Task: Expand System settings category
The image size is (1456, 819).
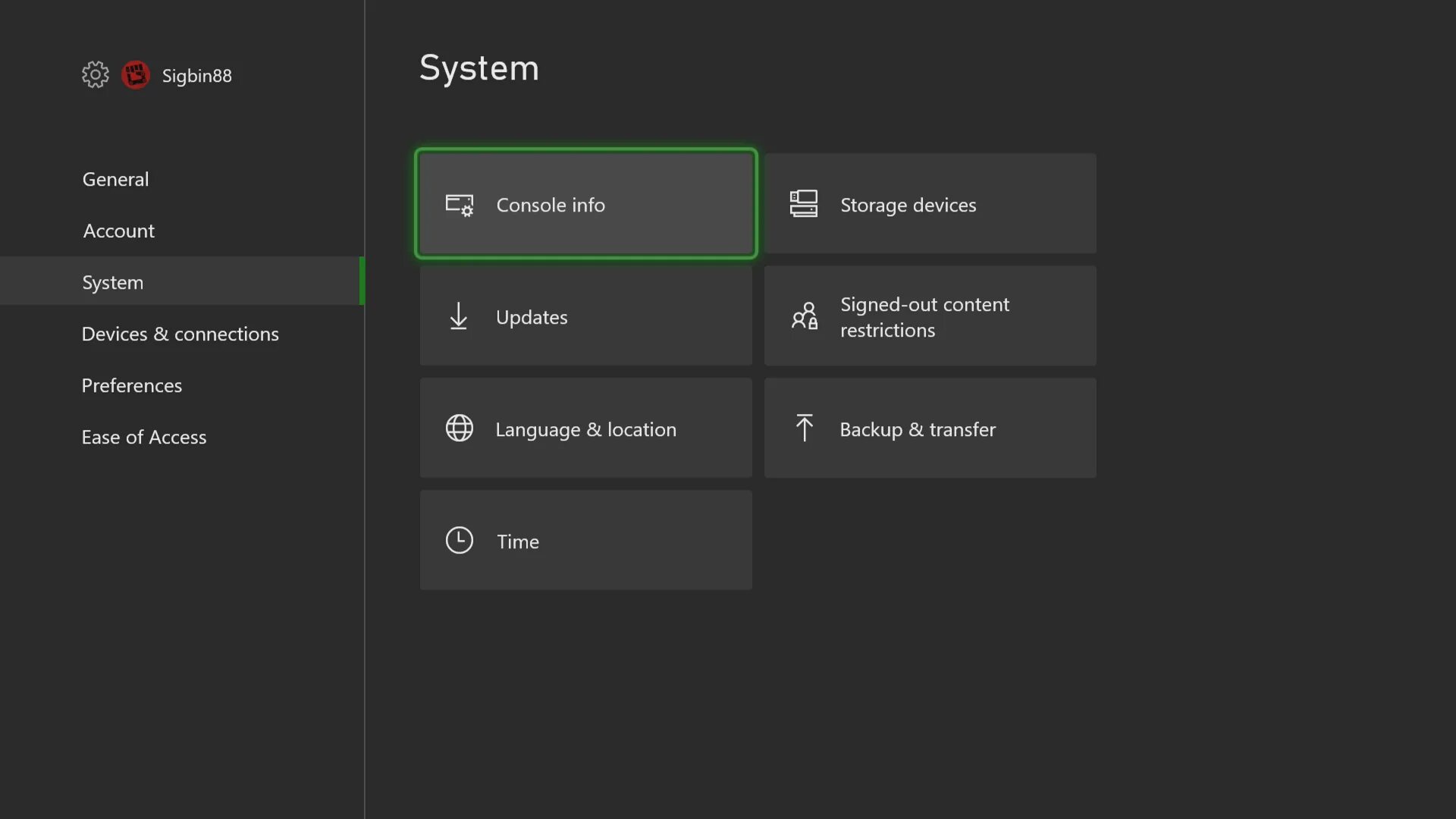Action: (x=113, y=281)
